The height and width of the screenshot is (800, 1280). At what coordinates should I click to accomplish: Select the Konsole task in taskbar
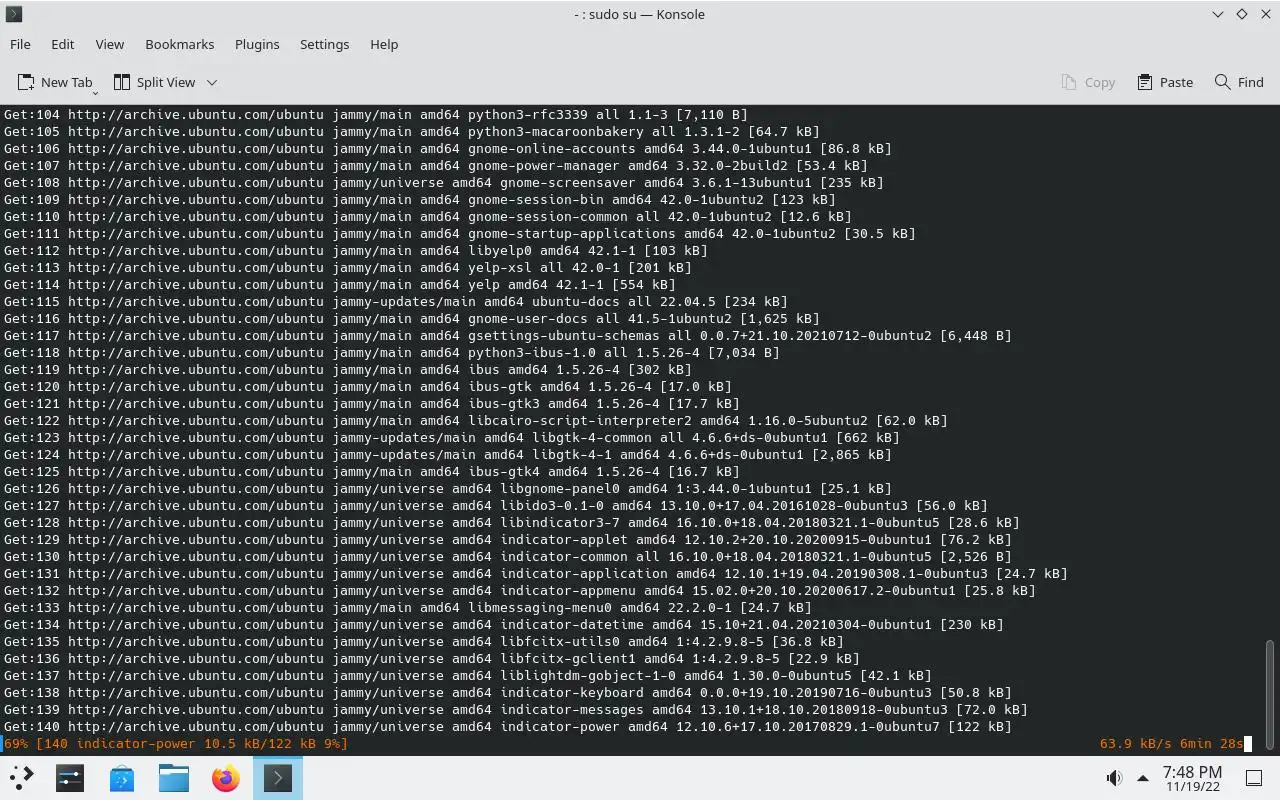pyautogui.click(x=277, y=777)
